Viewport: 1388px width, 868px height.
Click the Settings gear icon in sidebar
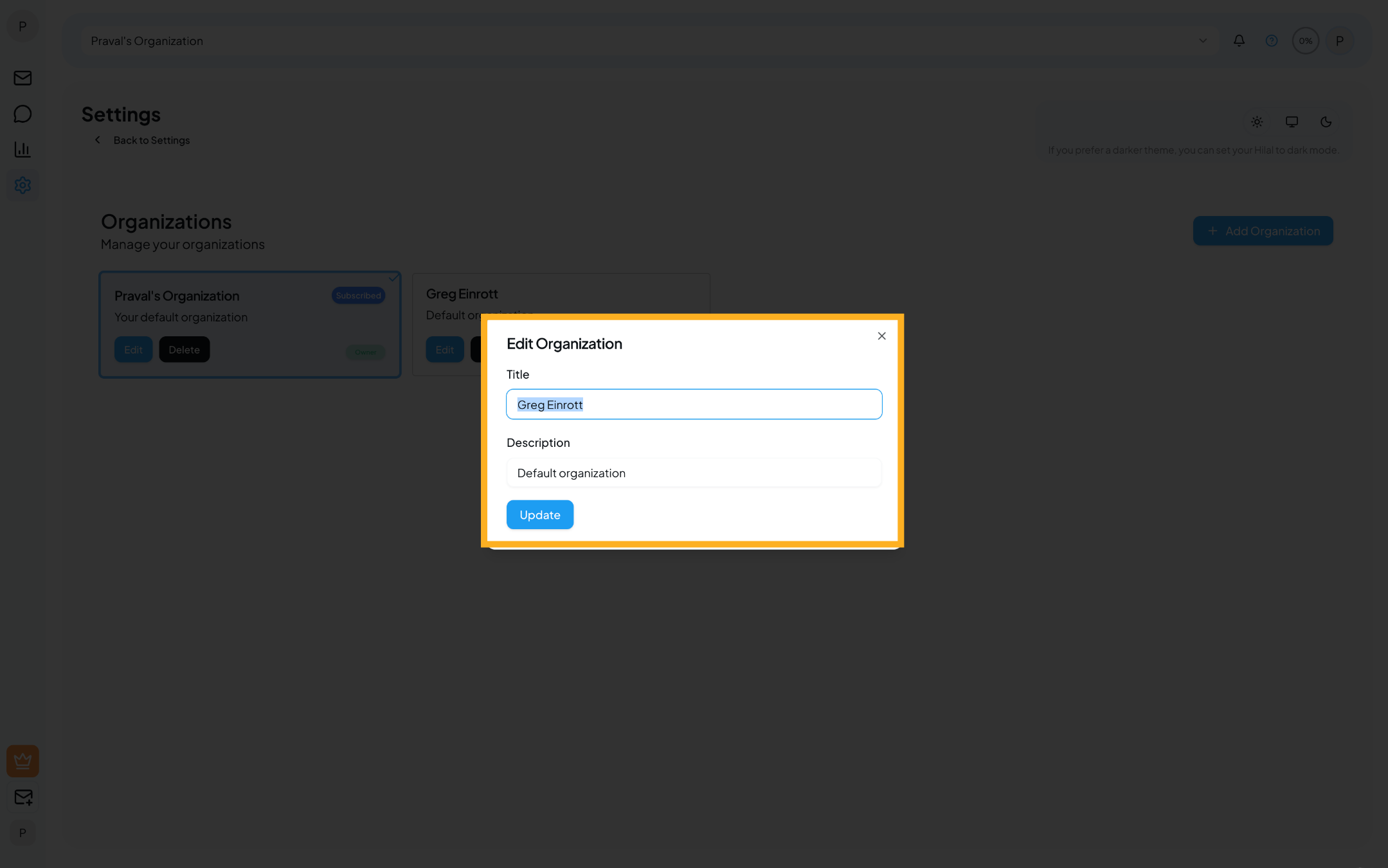point(23,185)
